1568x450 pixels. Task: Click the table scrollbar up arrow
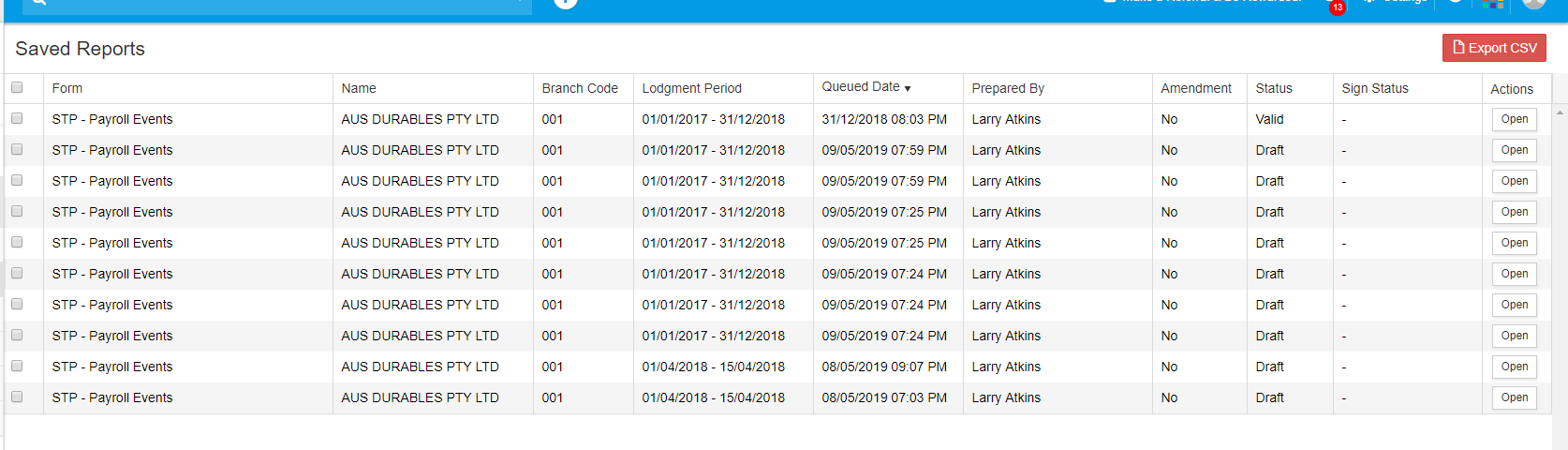point(1560,112)
